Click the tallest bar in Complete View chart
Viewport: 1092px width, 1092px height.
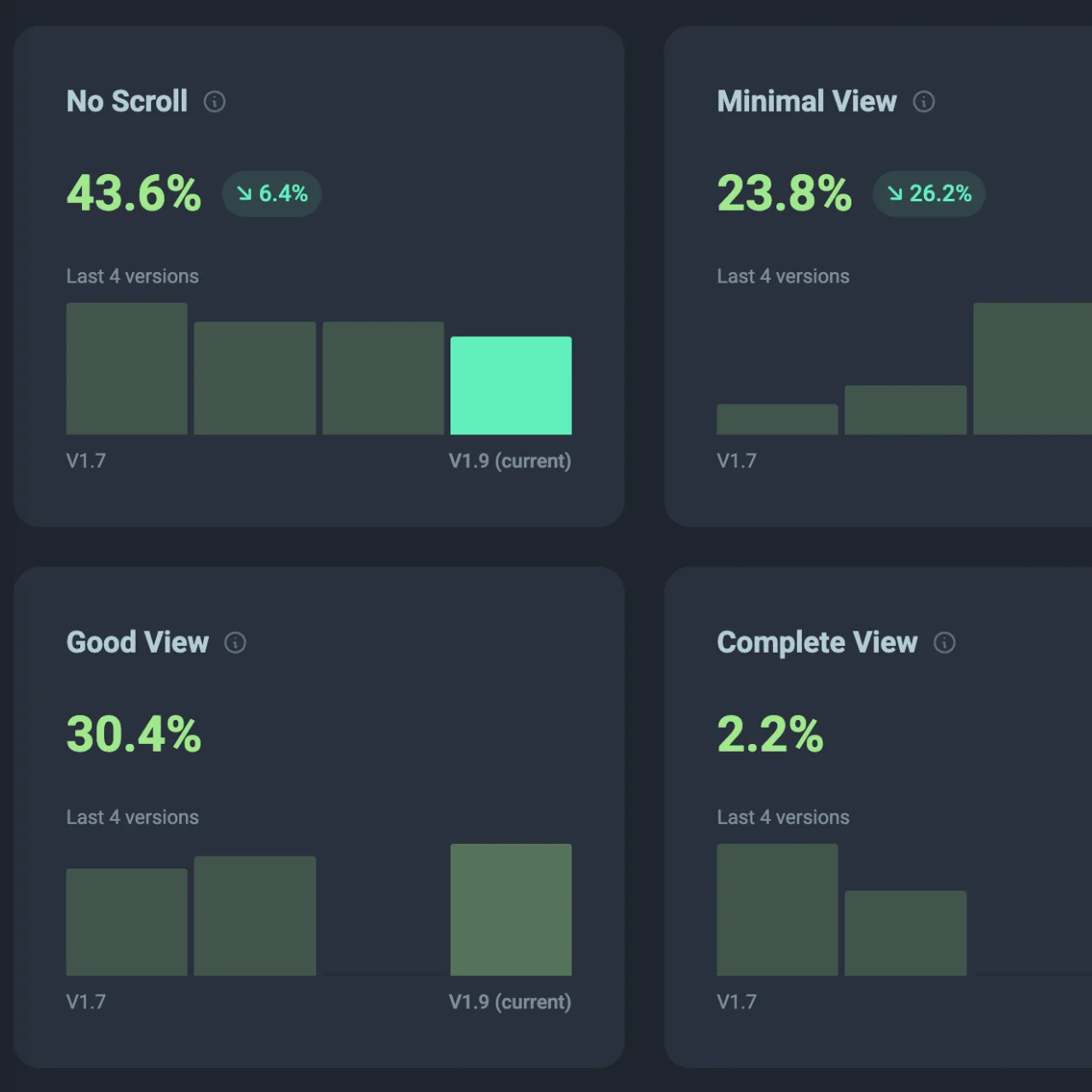click(777, 909)
